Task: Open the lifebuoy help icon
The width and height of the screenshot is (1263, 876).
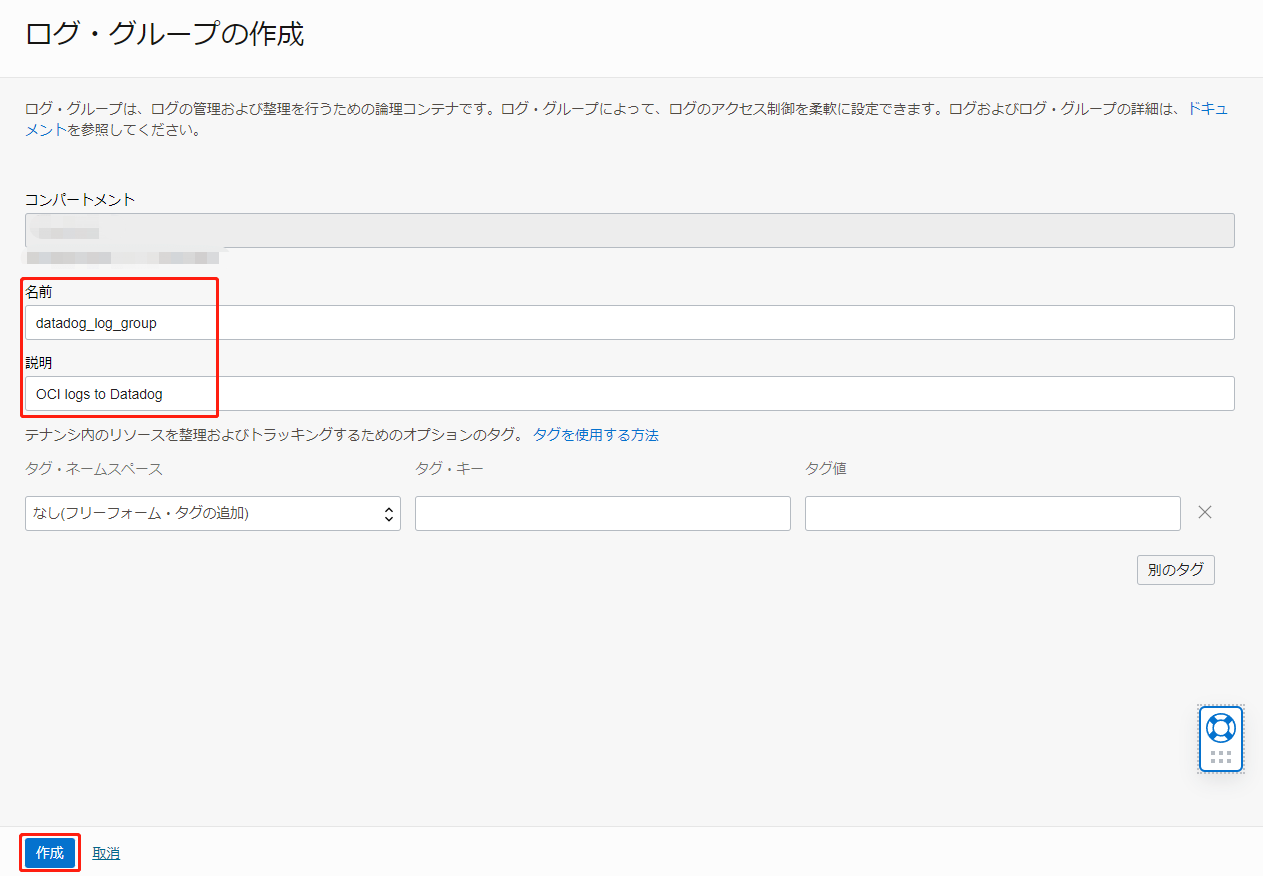Action: (x=1220, y=727)
